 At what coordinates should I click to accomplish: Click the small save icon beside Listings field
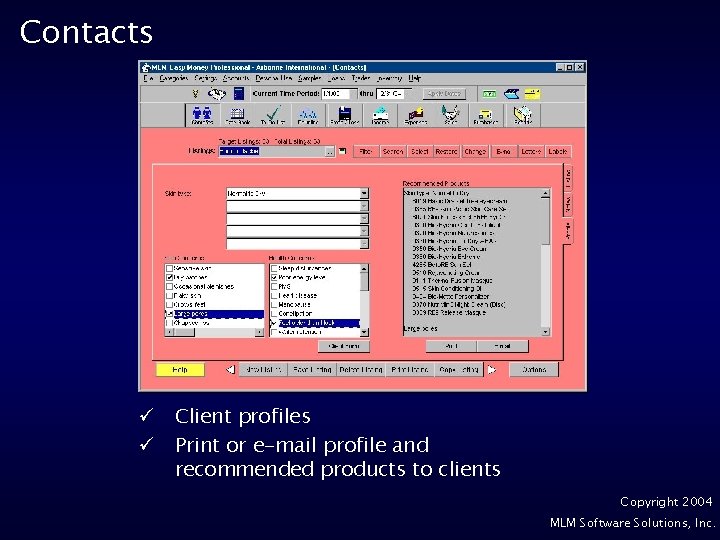point(343,151)
